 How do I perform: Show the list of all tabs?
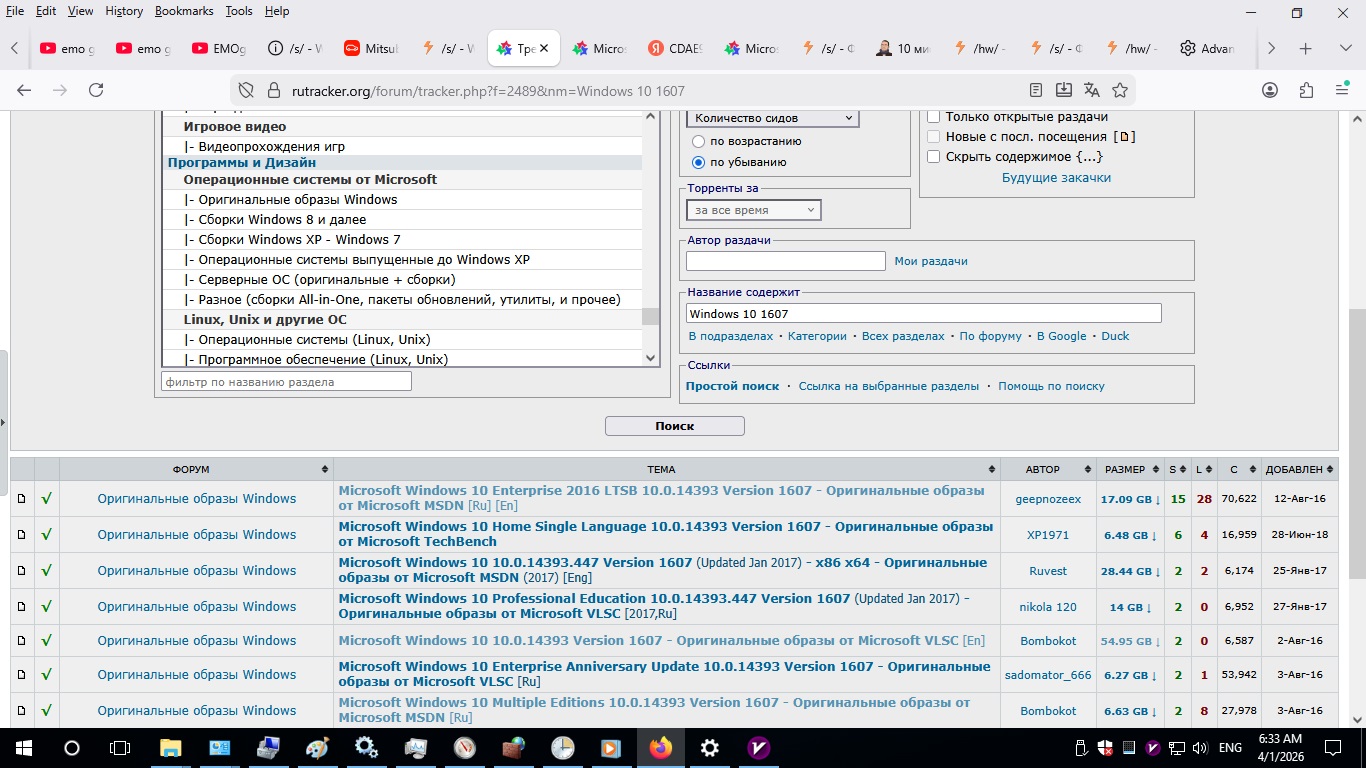point(1345,48)
